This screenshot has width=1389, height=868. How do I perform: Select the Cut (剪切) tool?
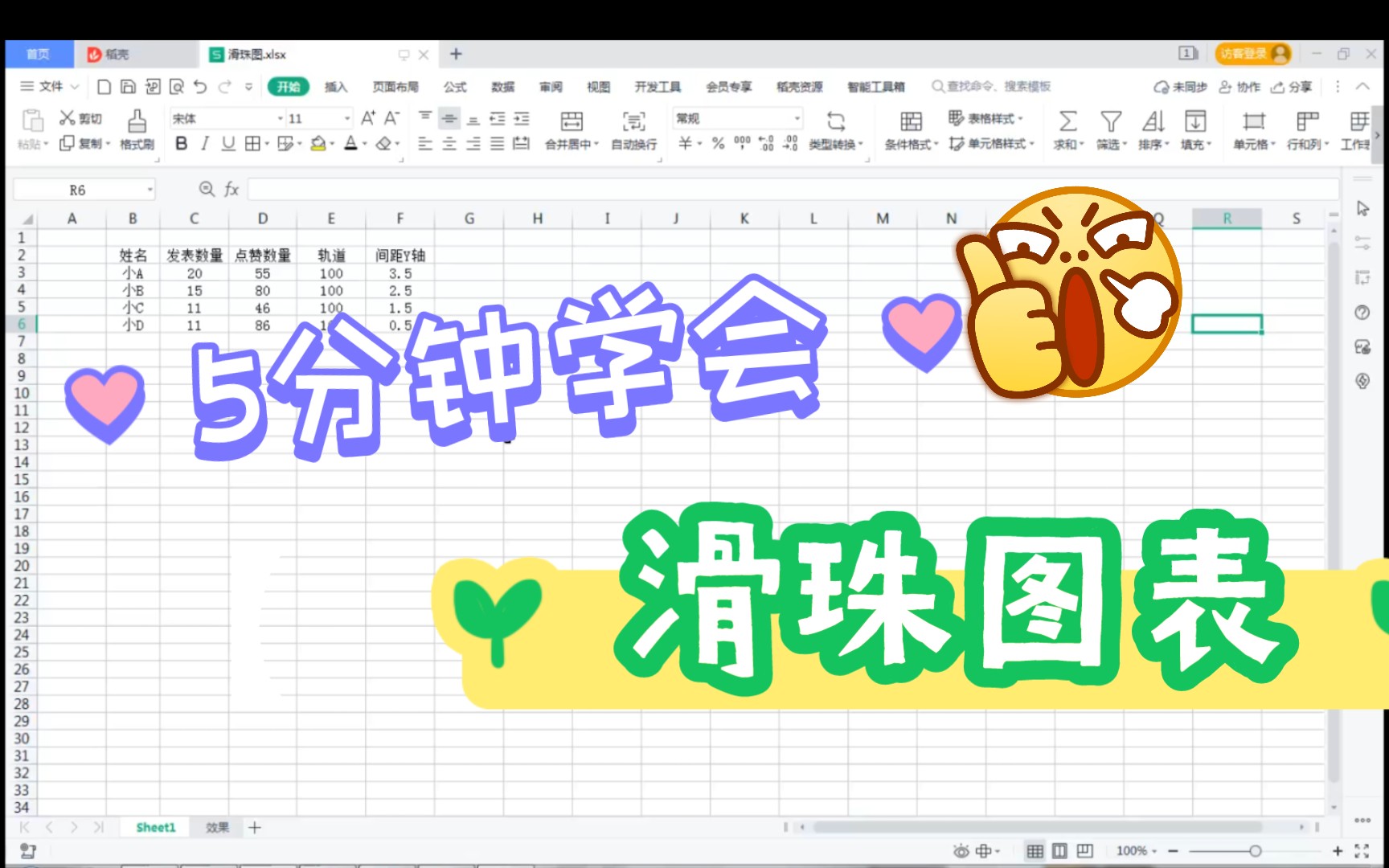click(80, 118)
